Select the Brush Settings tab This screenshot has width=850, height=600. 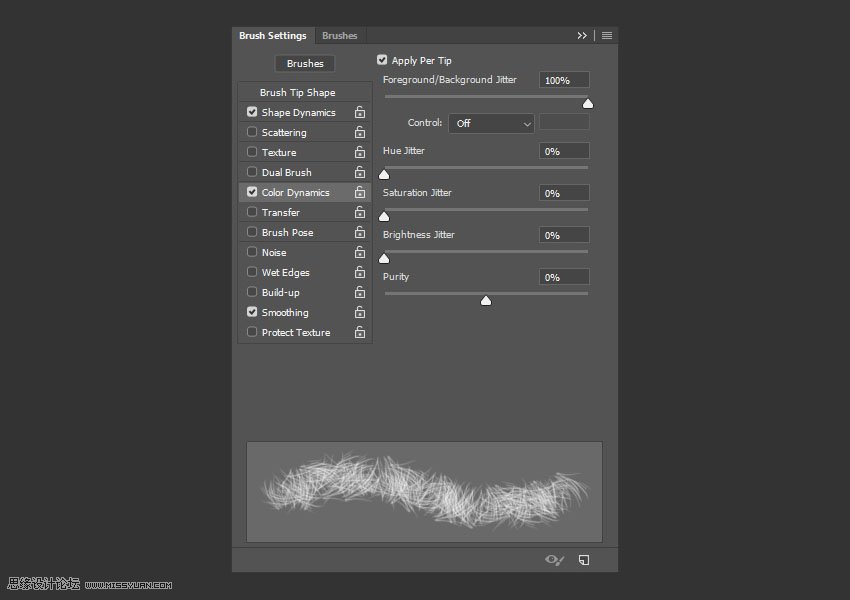point(272,36)
